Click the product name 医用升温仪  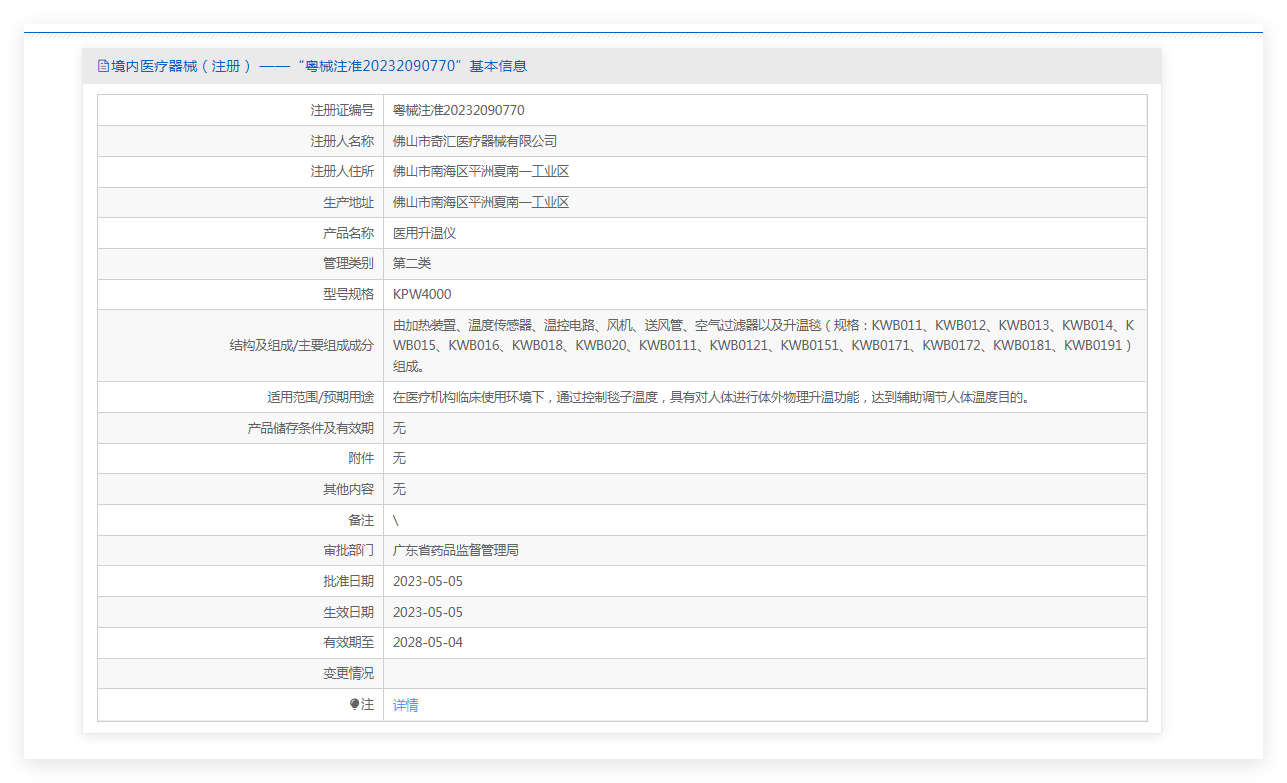pyautogui.click(x=425, y=233)
